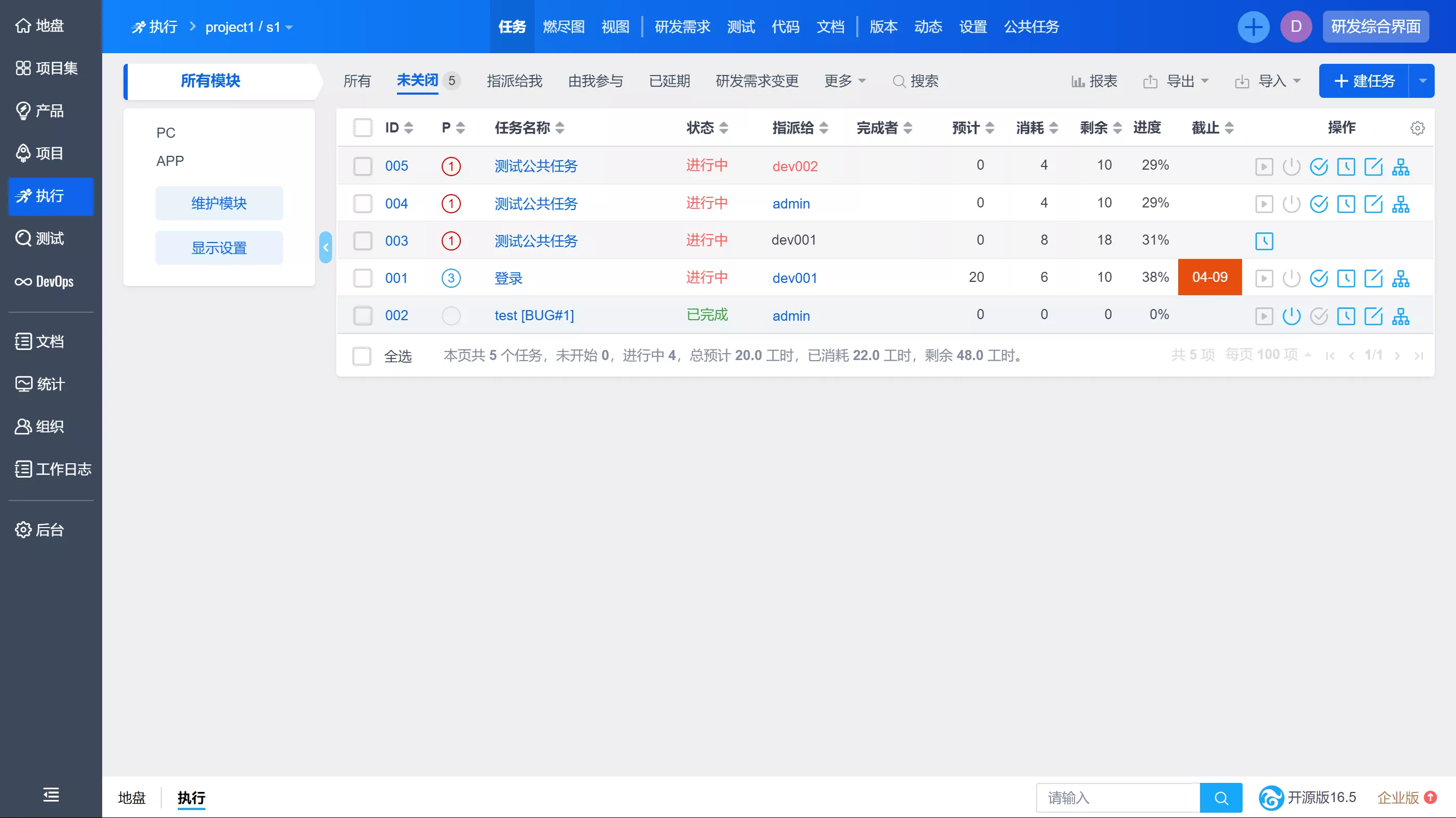
Task: Expand the 导入 dropdown
Action: [1268, 81]
